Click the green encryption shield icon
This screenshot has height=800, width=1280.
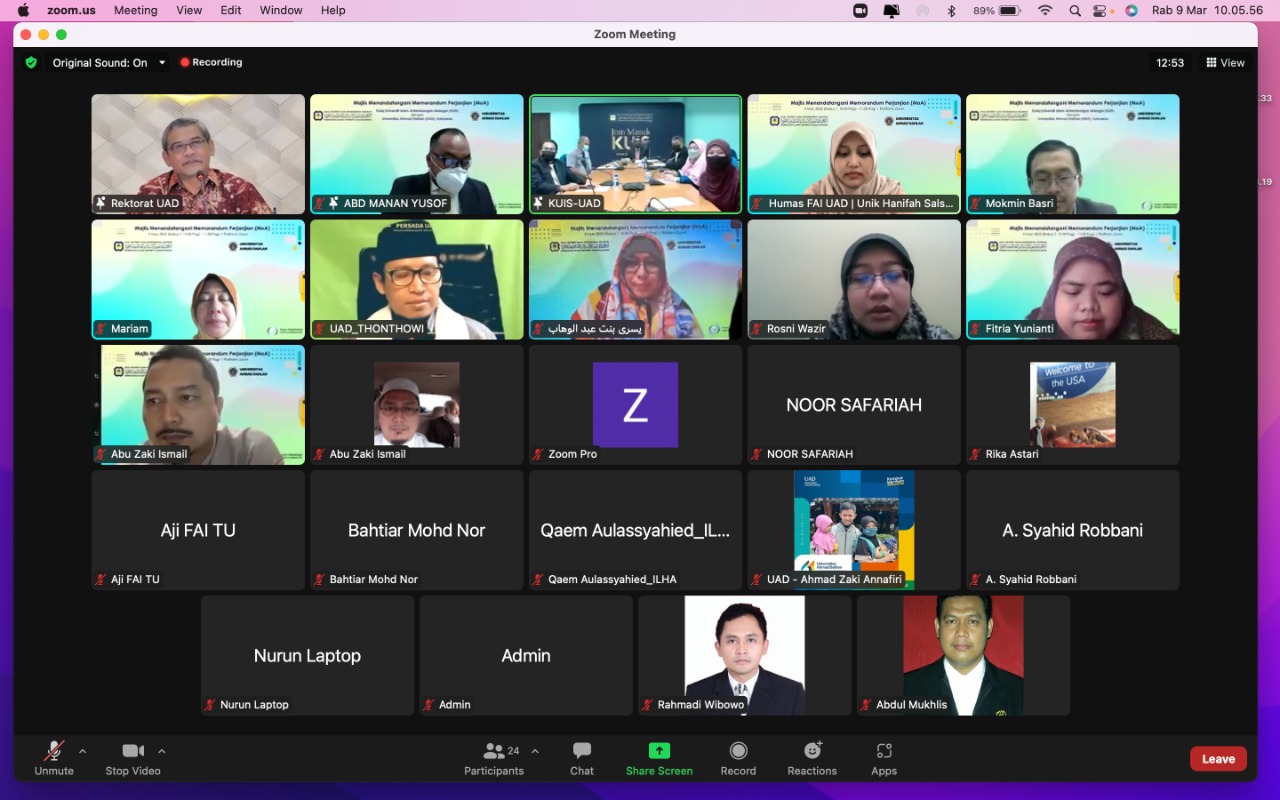31,62
